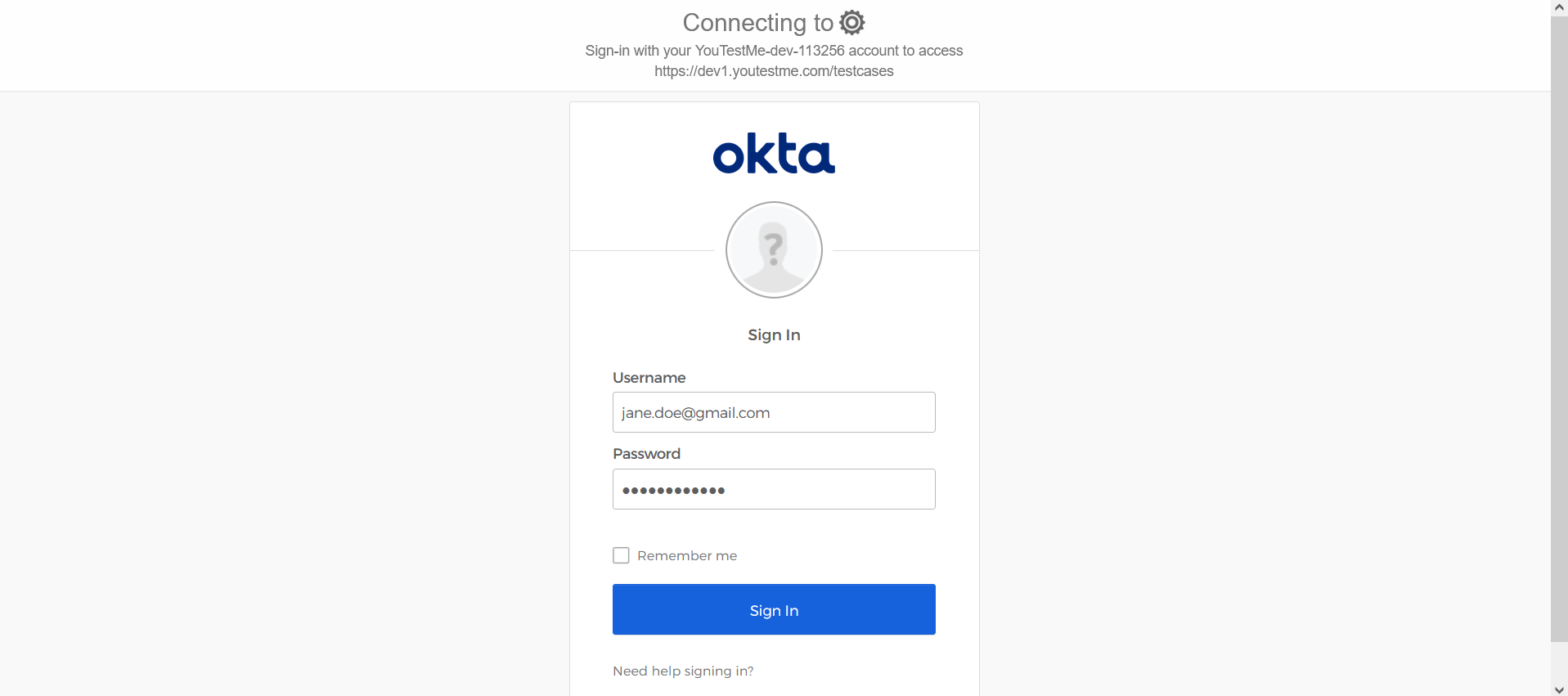1568x696 pixels.
Task: Focus the Username field with jane.doe@gmail.com
Action: [774, 412]
